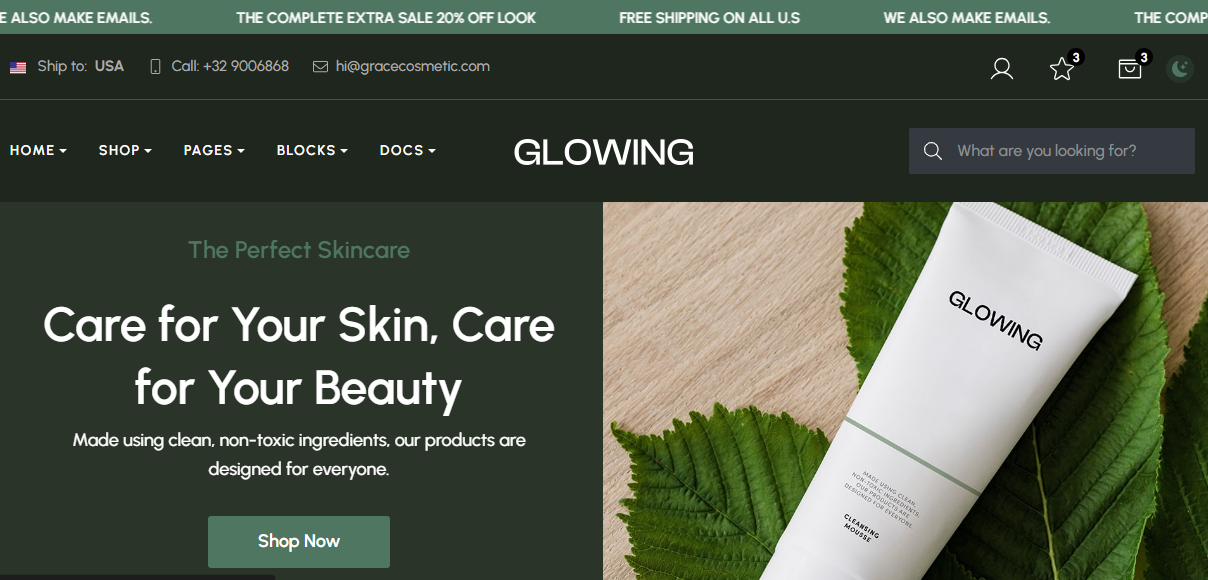
Task: Open the DOCS menu item
Action: 408,150
